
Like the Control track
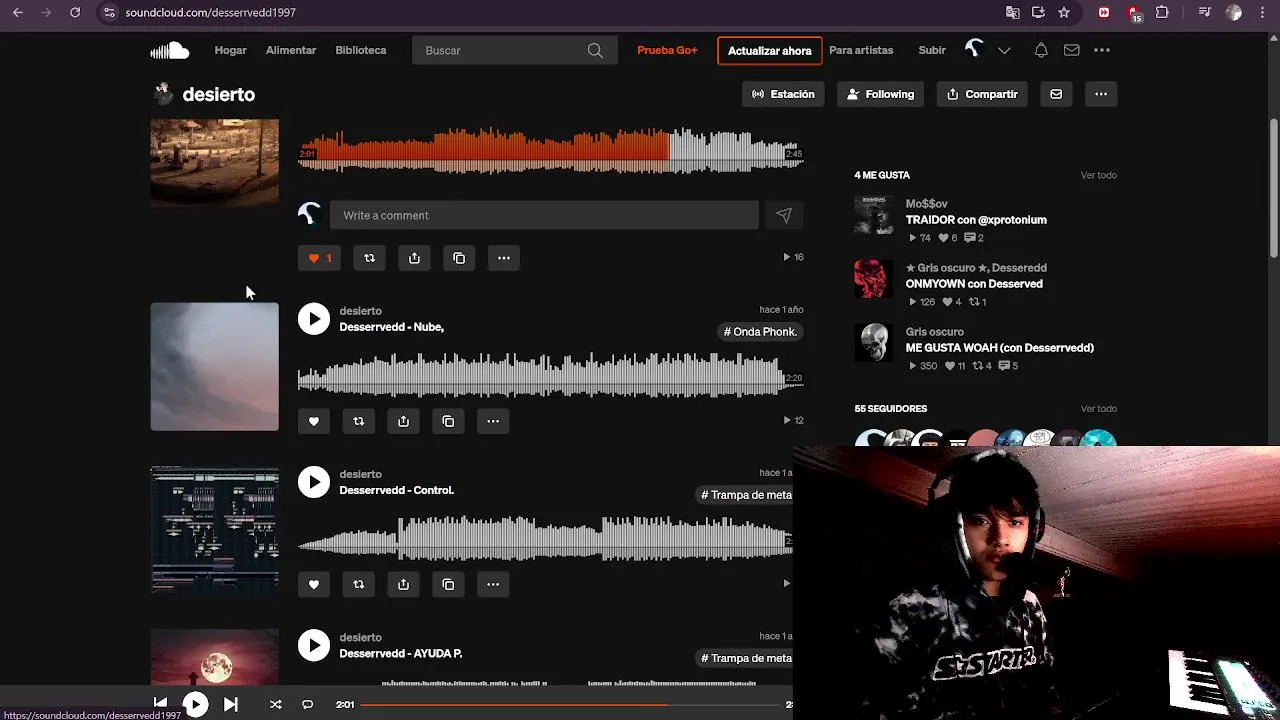[x=314, y=584]
